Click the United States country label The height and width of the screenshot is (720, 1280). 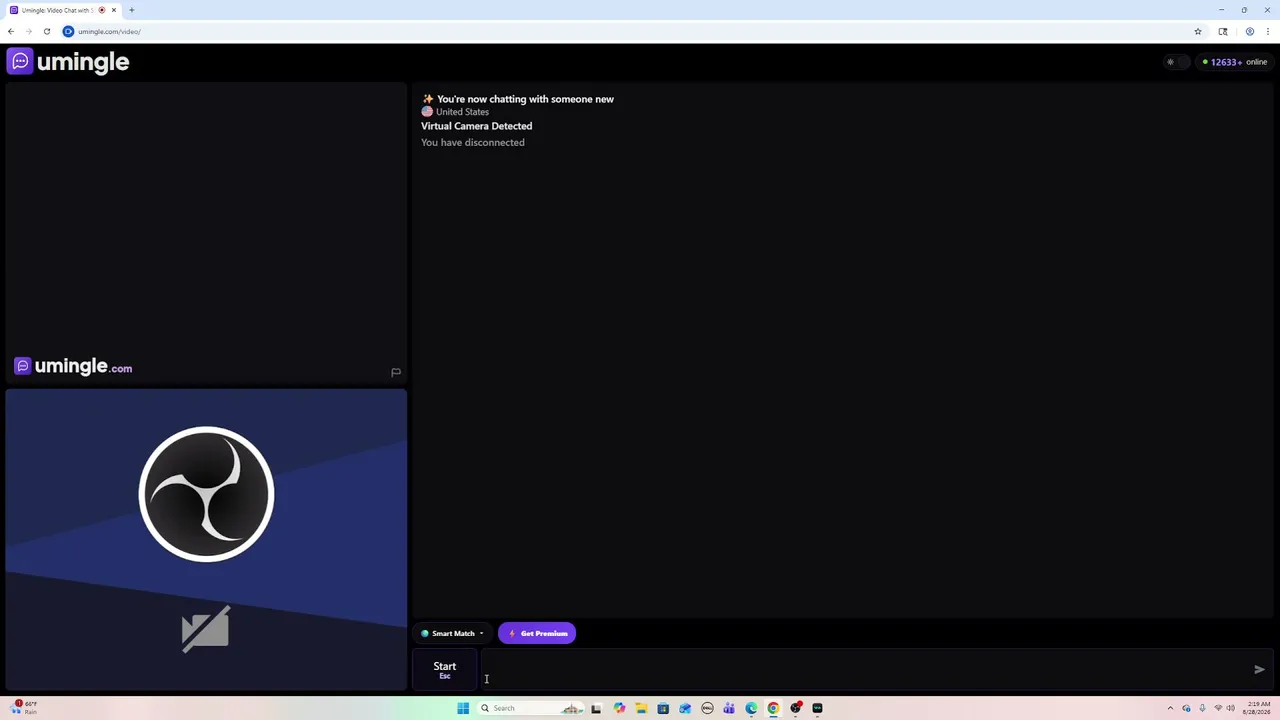pyautogui.click(x=462, y=112)
